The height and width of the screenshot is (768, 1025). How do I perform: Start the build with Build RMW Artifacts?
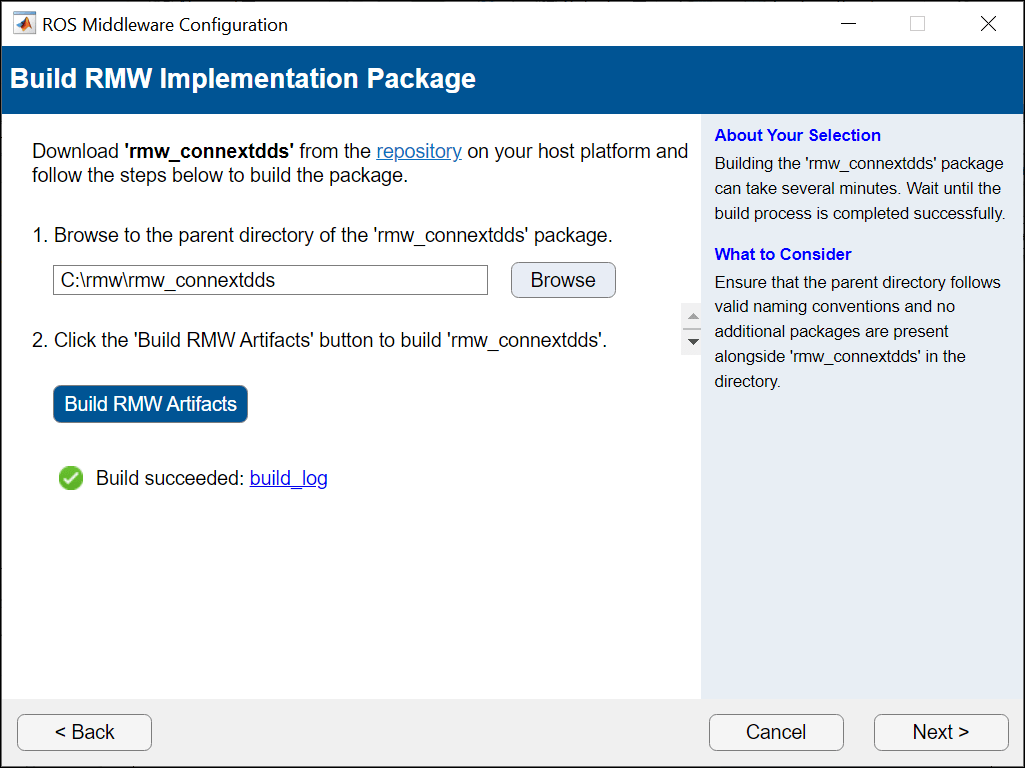[150, 404]
